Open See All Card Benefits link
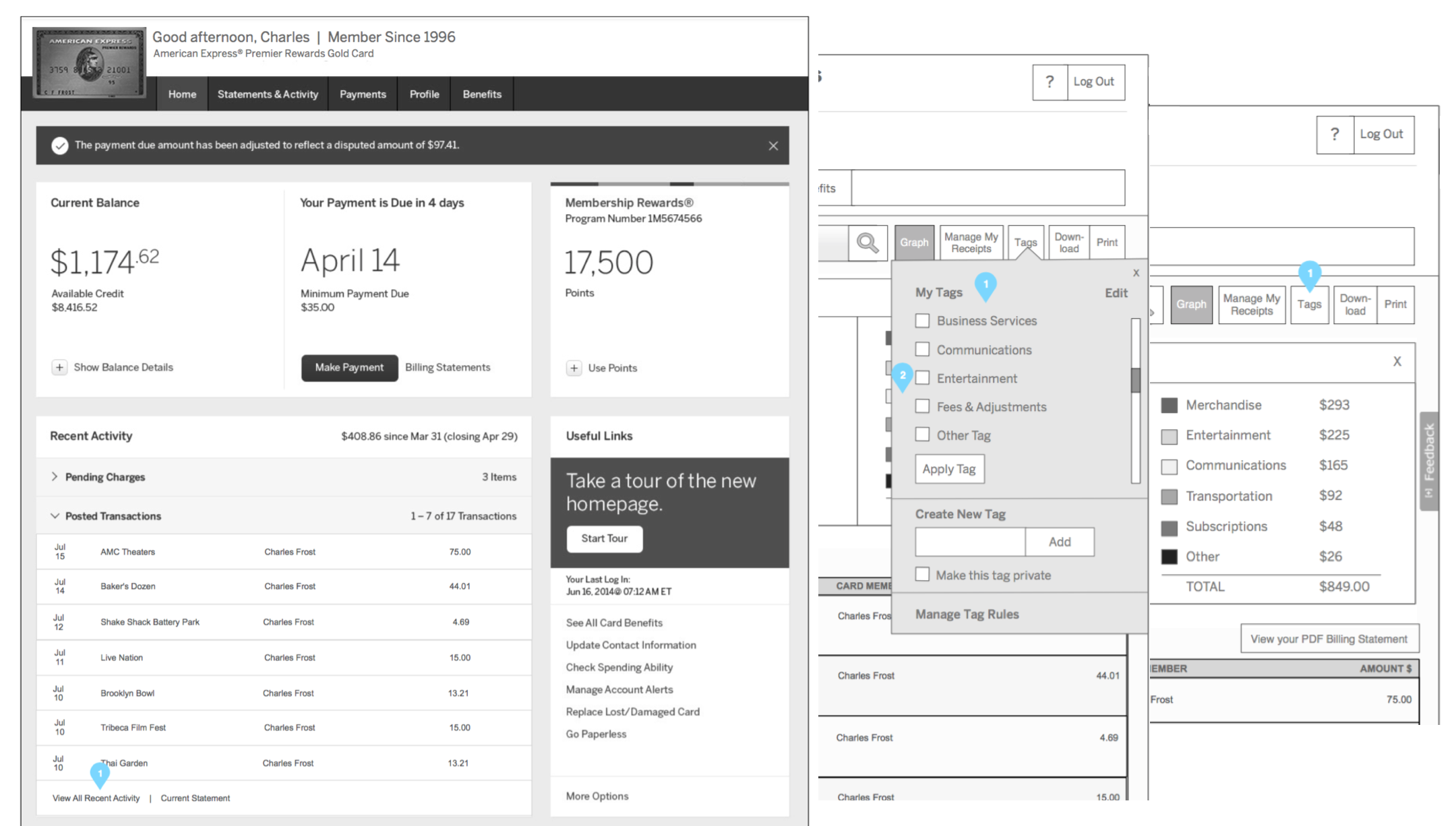 pyautogui.click(x=614, y=623)
